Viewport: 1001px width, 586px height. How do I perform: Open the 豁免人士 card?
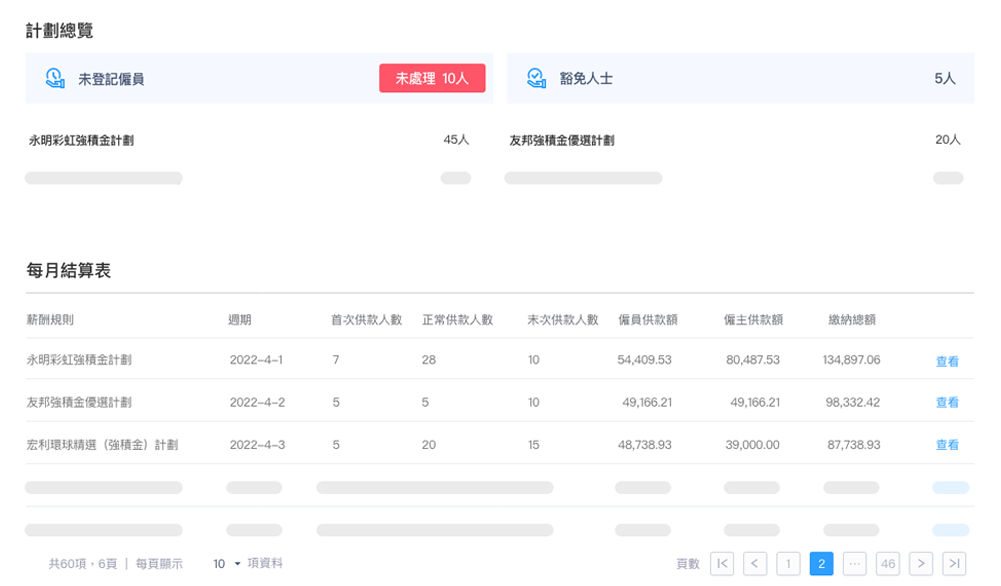tap(741, 78)
